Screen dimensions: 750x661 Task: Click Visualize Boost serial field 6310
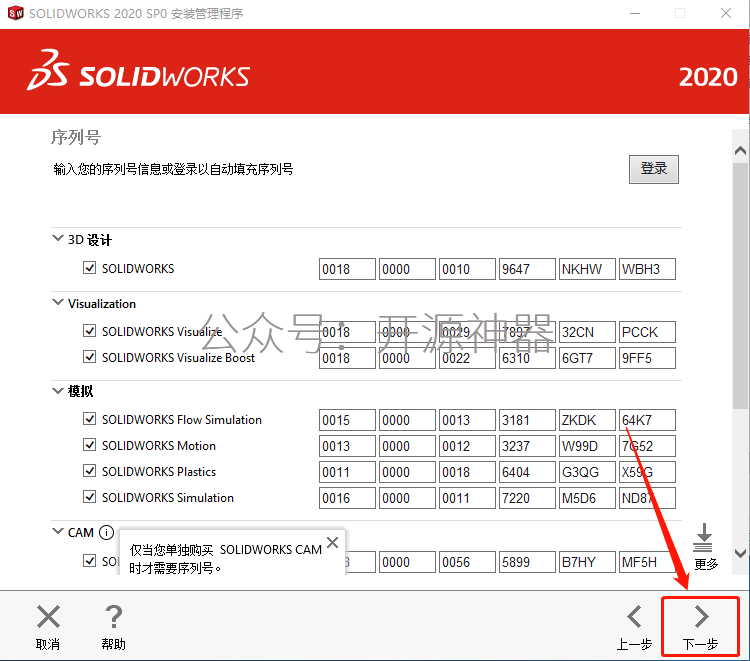coord(527,358)
